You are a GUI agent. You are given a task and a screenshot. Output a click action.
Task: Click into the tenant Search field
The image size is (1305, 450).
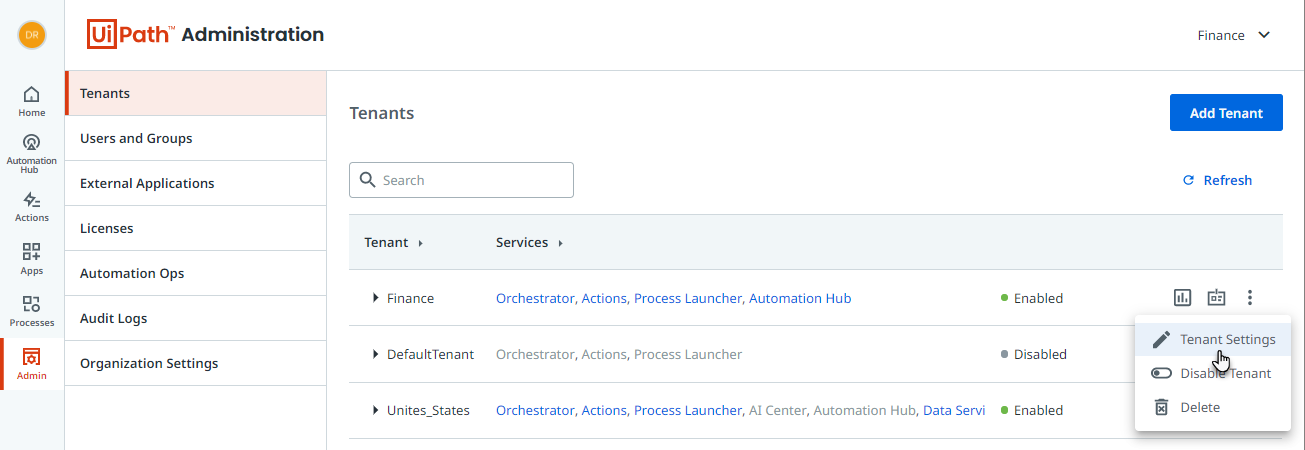(x=461, y=180)
